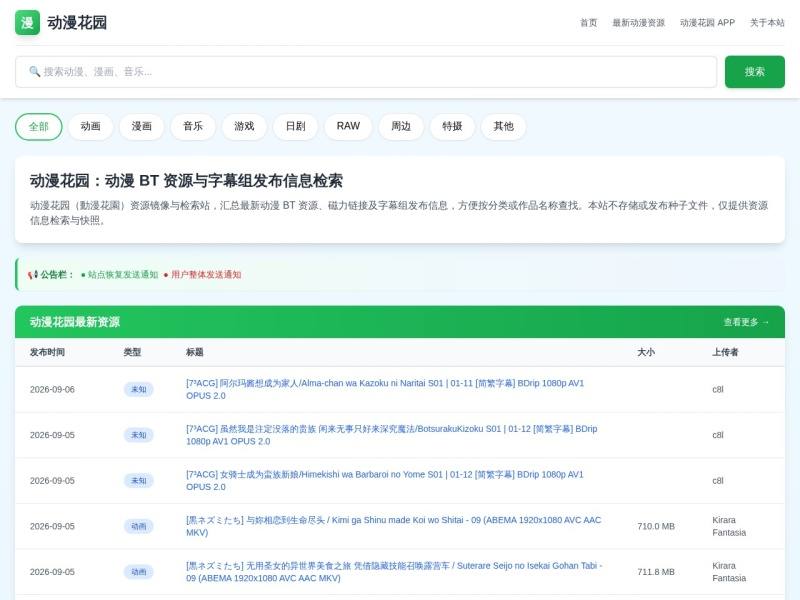This screenshot has width=800, height=600.
Task: Click the 大小 column header
Action: (x=646, y=352)
